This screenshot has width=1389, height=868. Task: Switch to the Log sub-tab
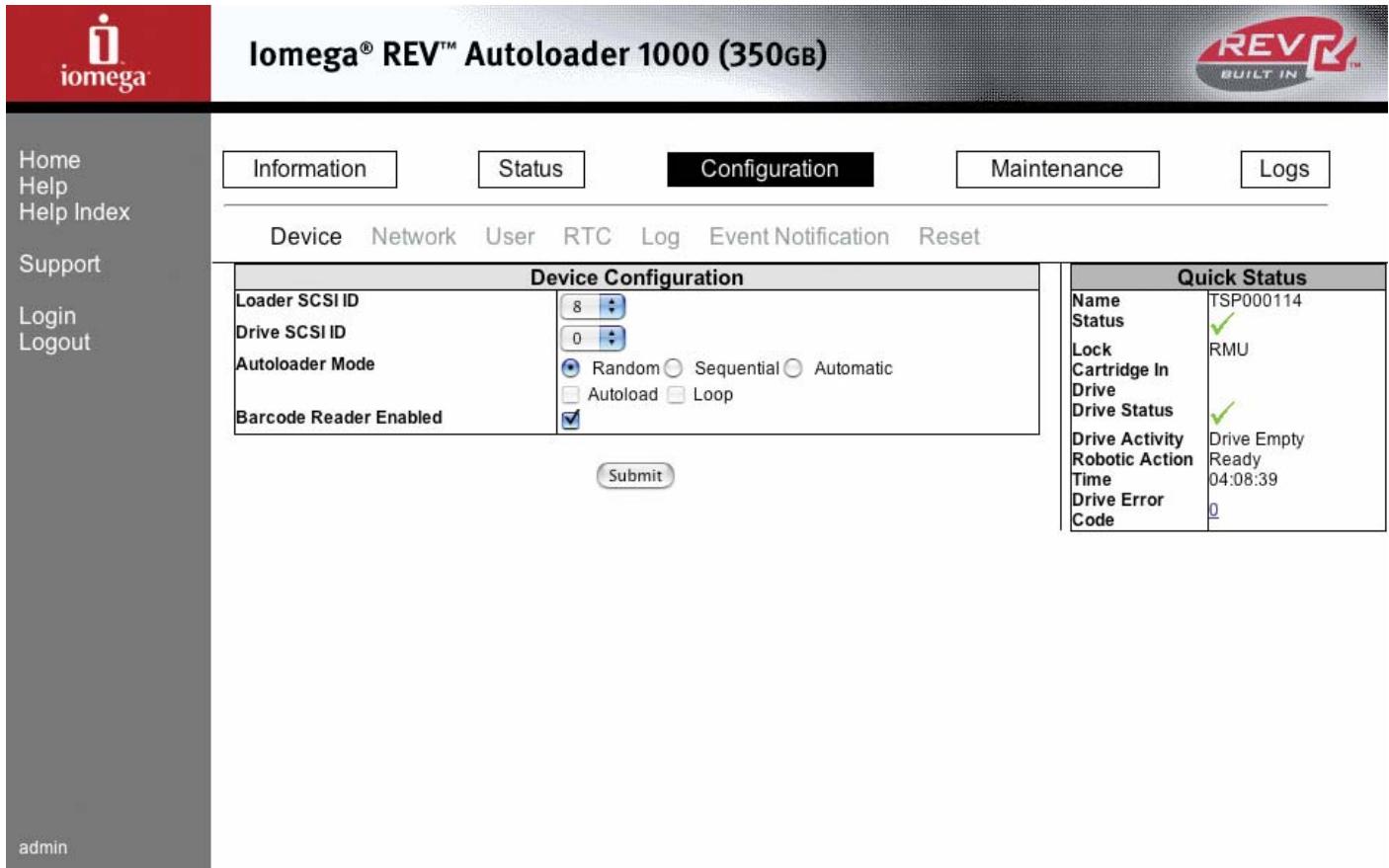660,238
